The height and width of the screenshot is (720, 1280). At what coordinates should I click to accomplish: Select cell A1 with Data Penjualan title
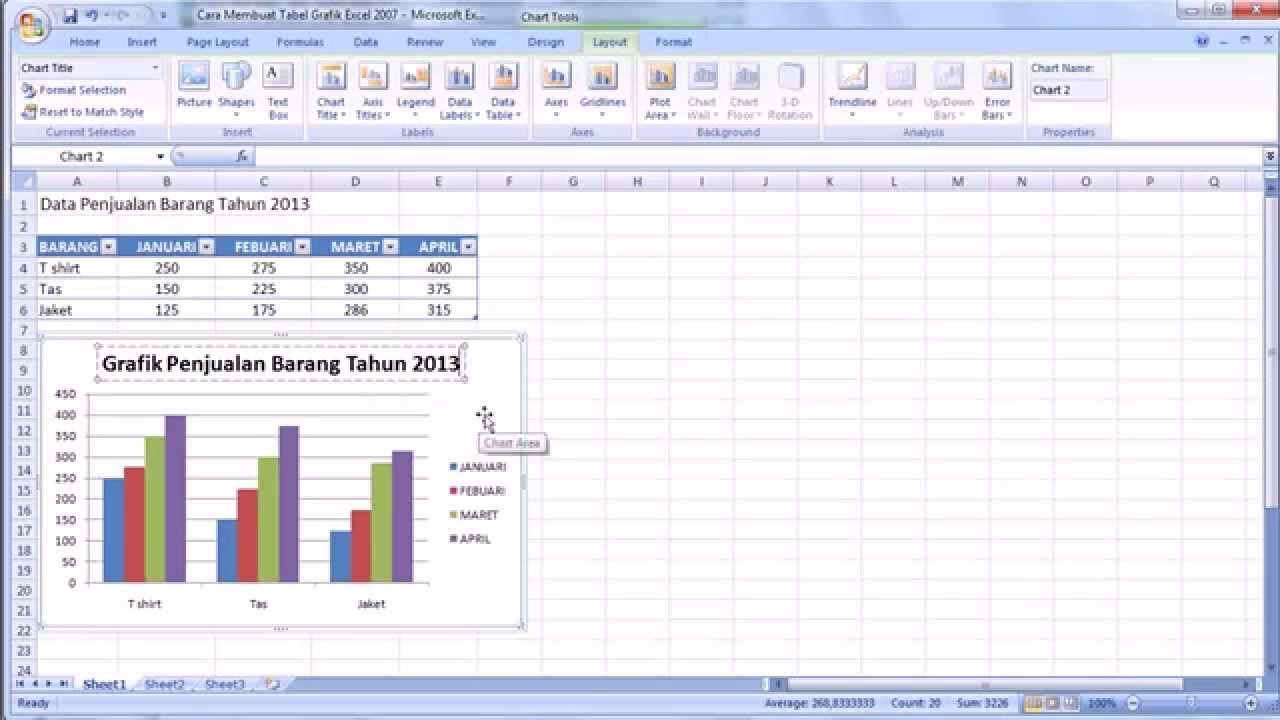coord(77,204)
